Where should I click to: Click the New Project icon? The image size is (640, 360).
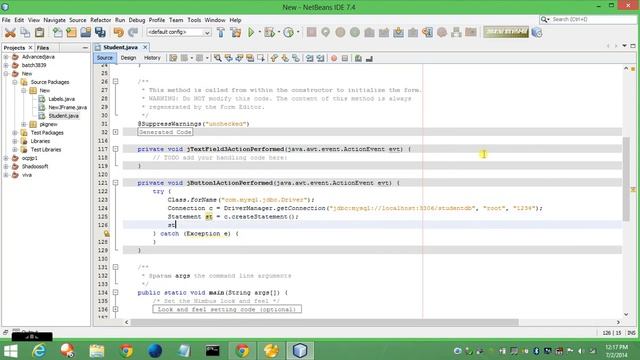pyautogui.click(x=71, y=32)
